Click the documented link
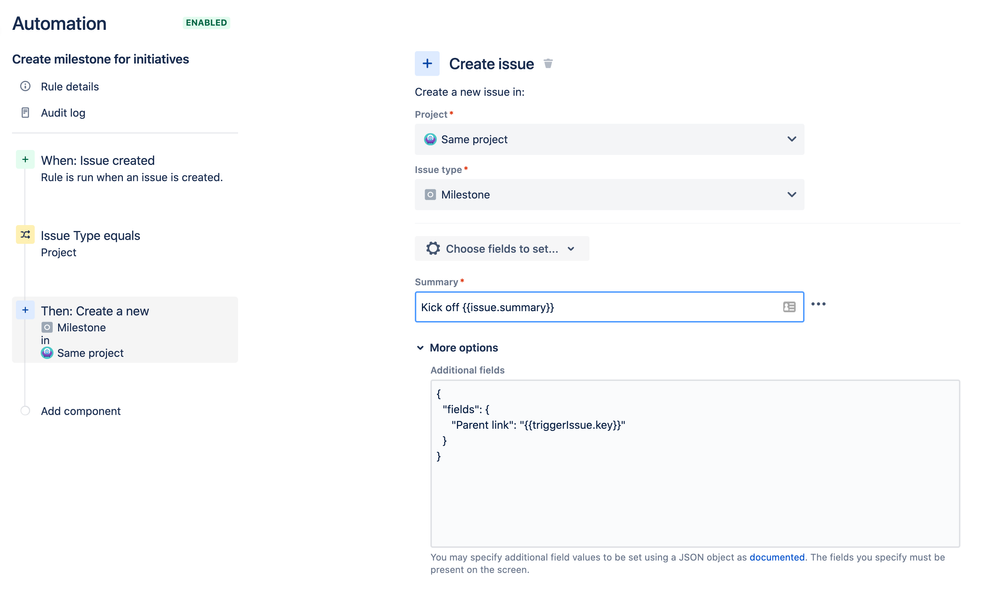The image size is (999, 589). click(777, 557)
